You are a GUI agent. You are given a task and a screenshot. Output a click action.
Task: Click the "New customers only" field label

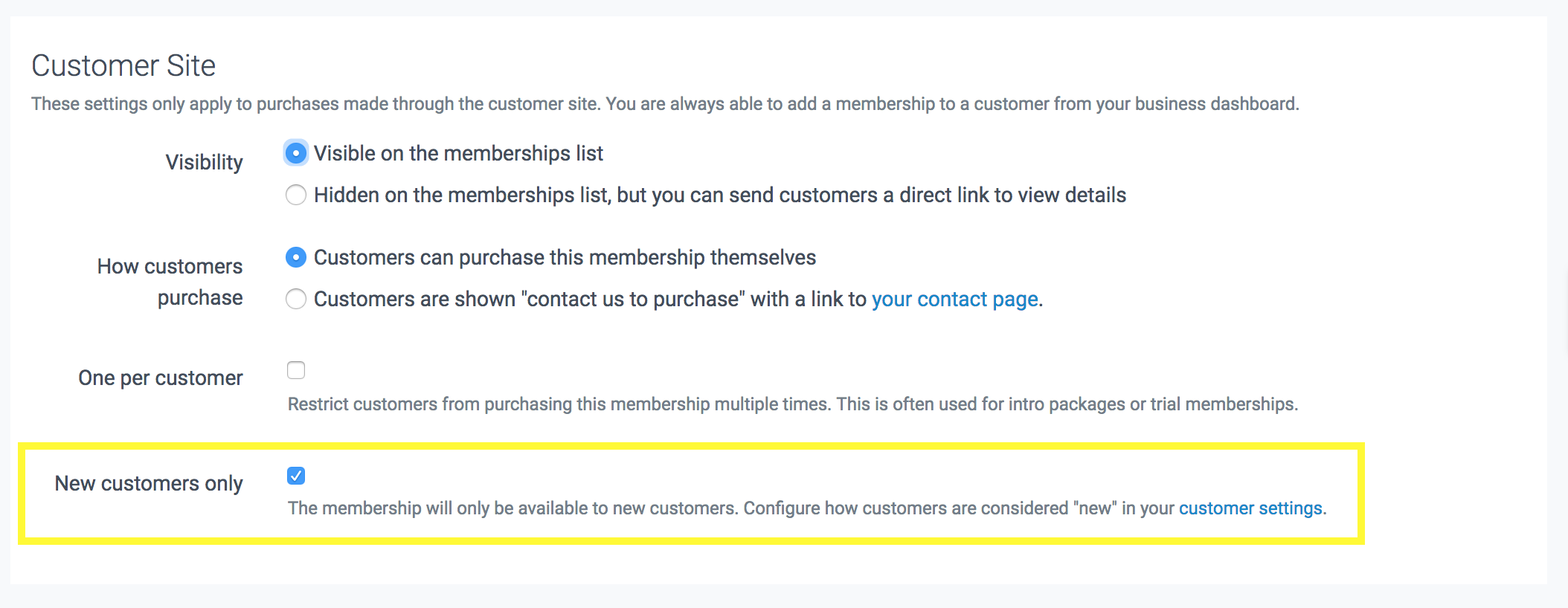[x=149, y=484]
